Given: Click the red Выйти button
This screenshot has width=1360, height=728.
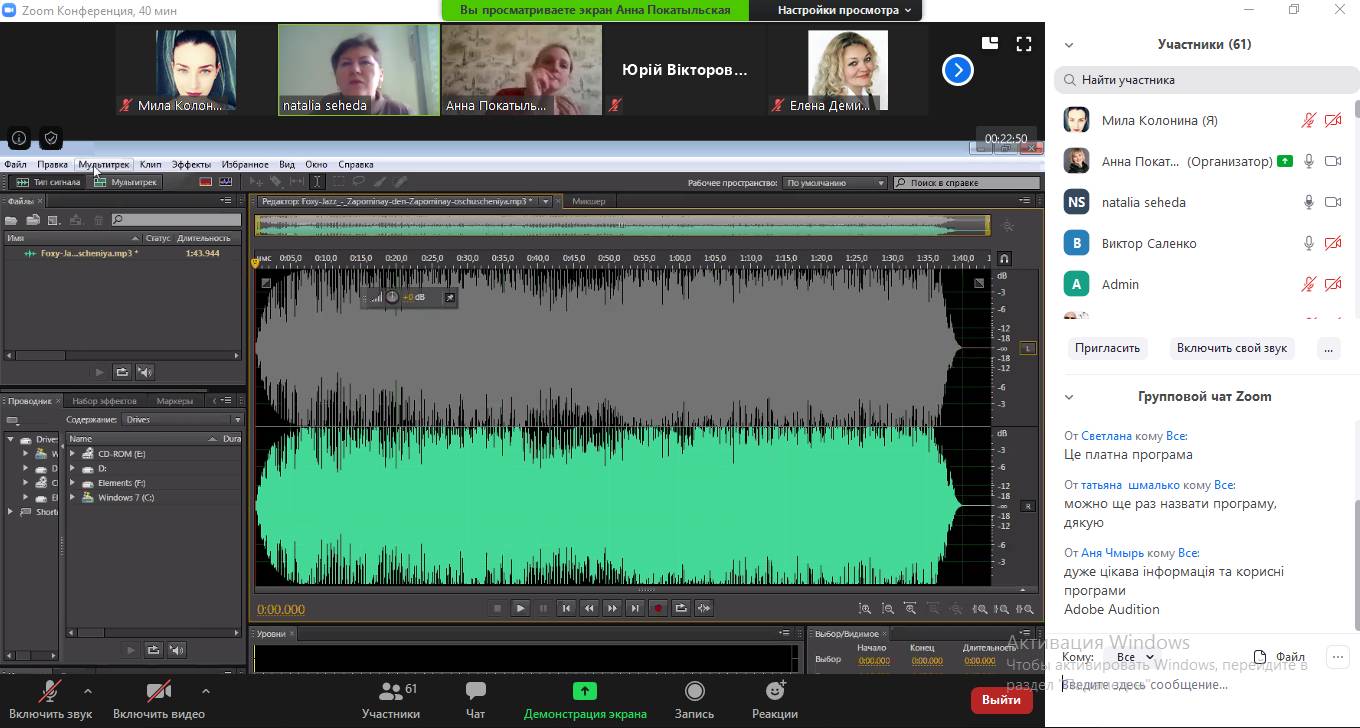Looking at the screenshot, I should pyautogui.click(x=1001, y=700).
